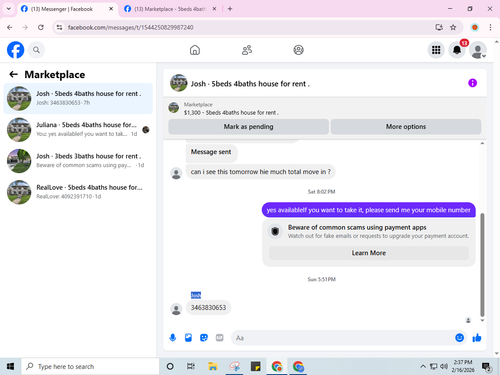Screen dimensions: 500x375
Task: Click listing thumbnail in Marketplace banner
Action: 174,108
